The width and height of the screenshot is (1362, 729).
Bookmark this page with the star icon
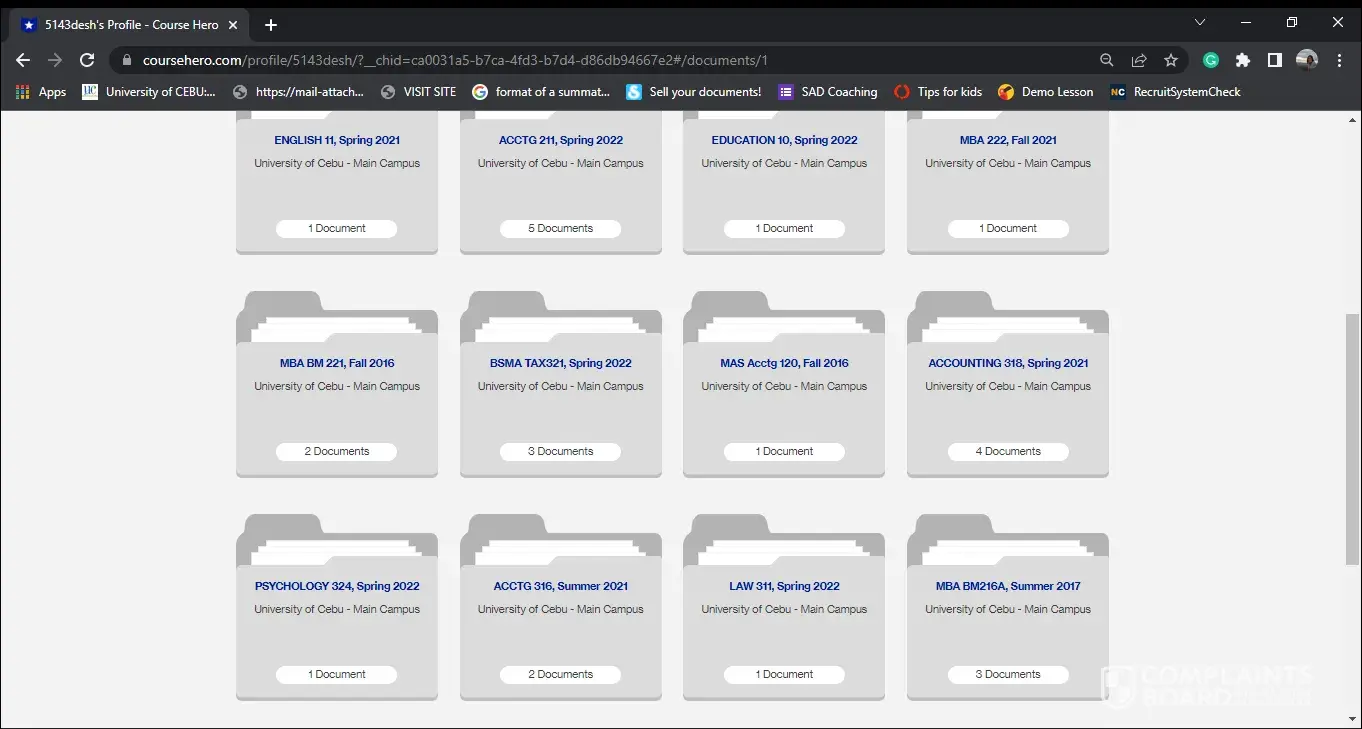point(1171,60)
